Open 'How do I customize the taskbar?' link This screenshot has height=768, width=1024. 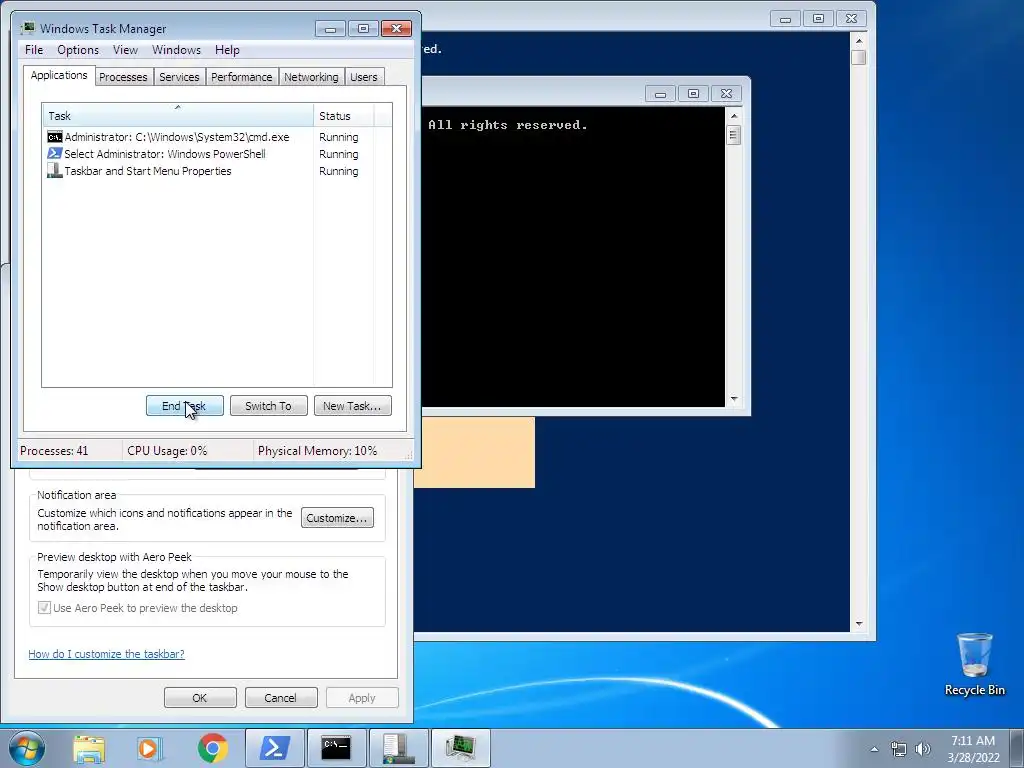coord(106,654)
